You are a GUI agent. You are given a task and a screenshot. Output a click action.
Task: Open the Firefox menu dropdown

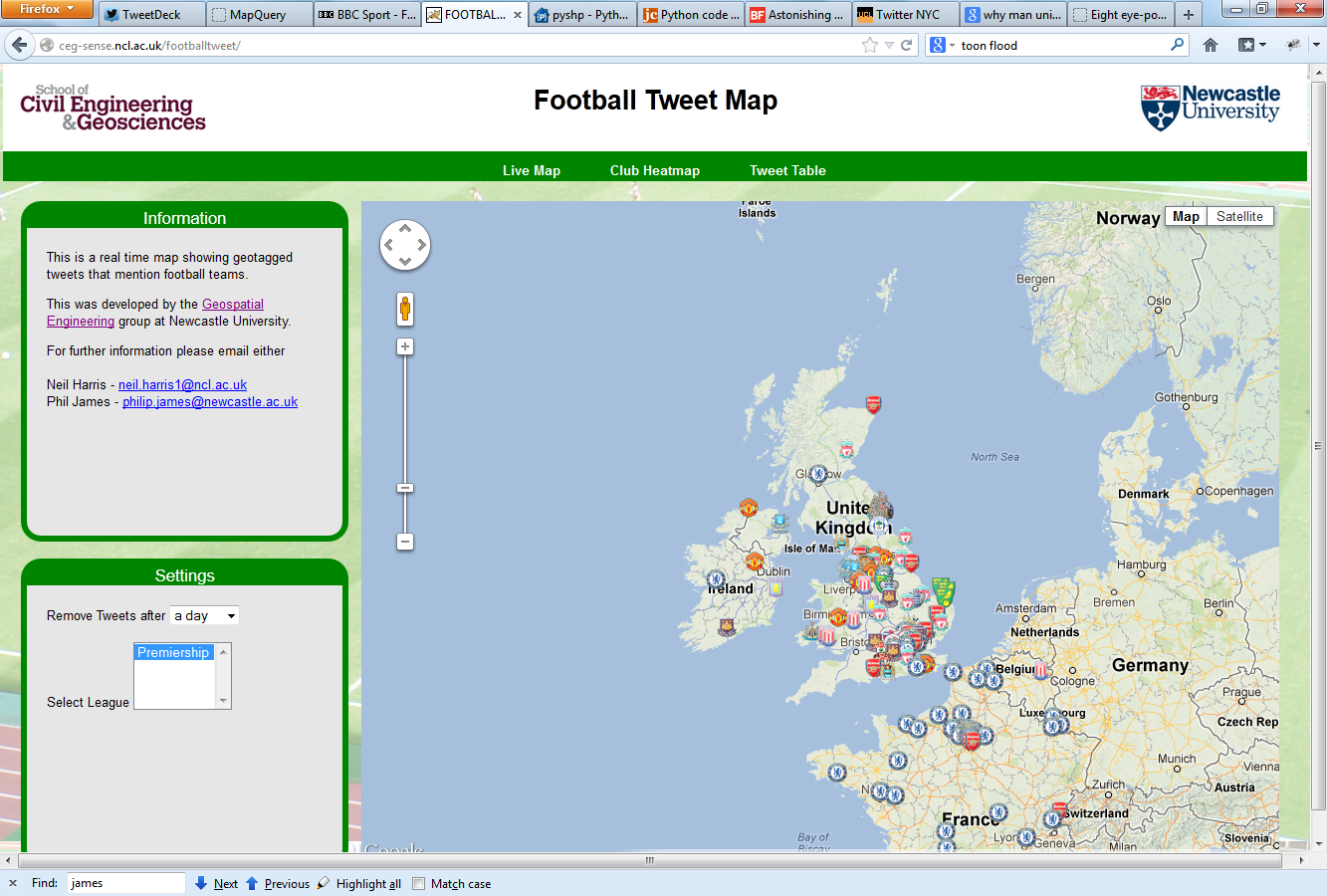(x=47, y=9)
